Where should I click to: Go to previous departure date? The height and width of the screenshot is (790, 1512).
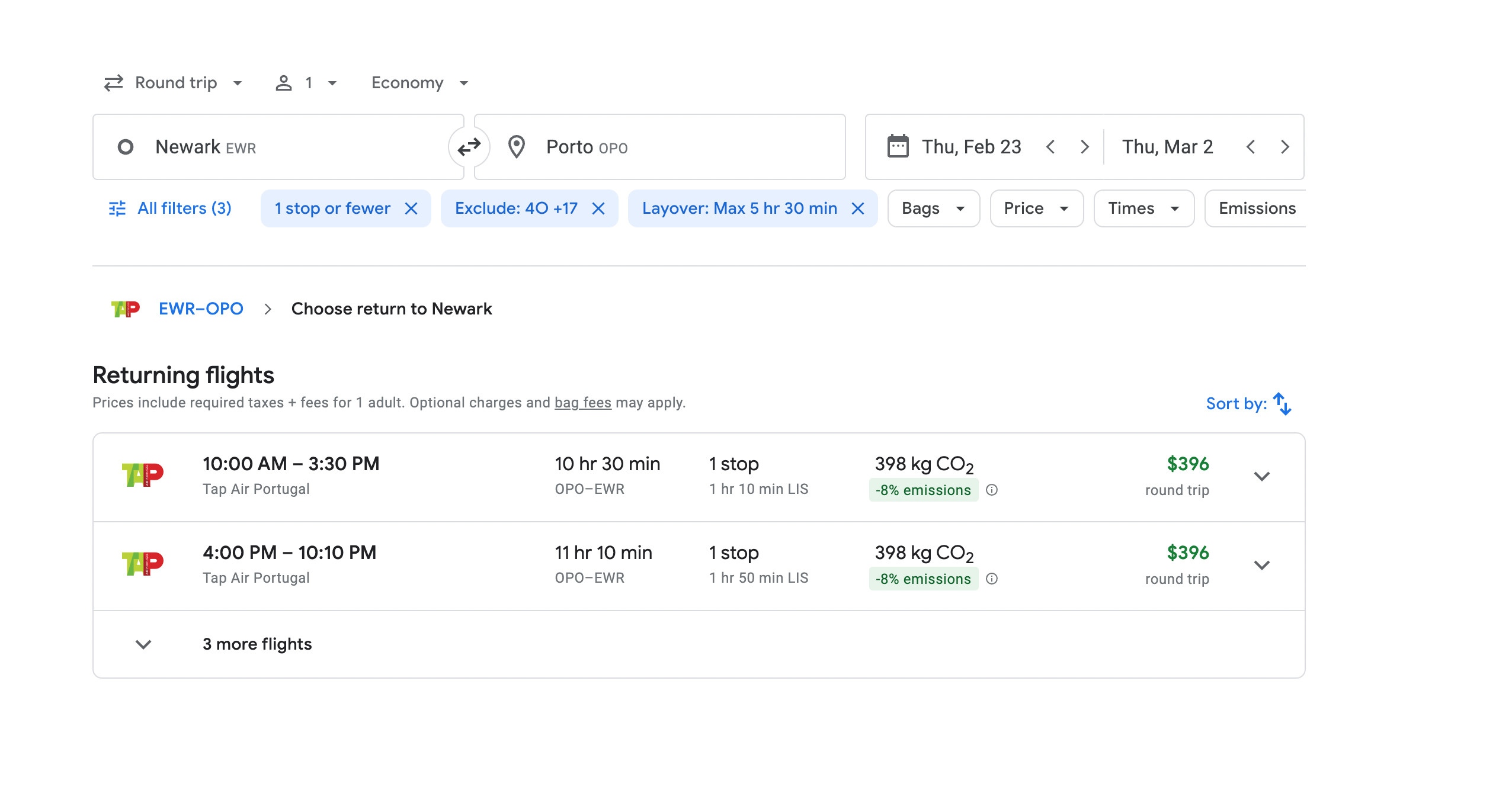click(x=1050, y=147)
